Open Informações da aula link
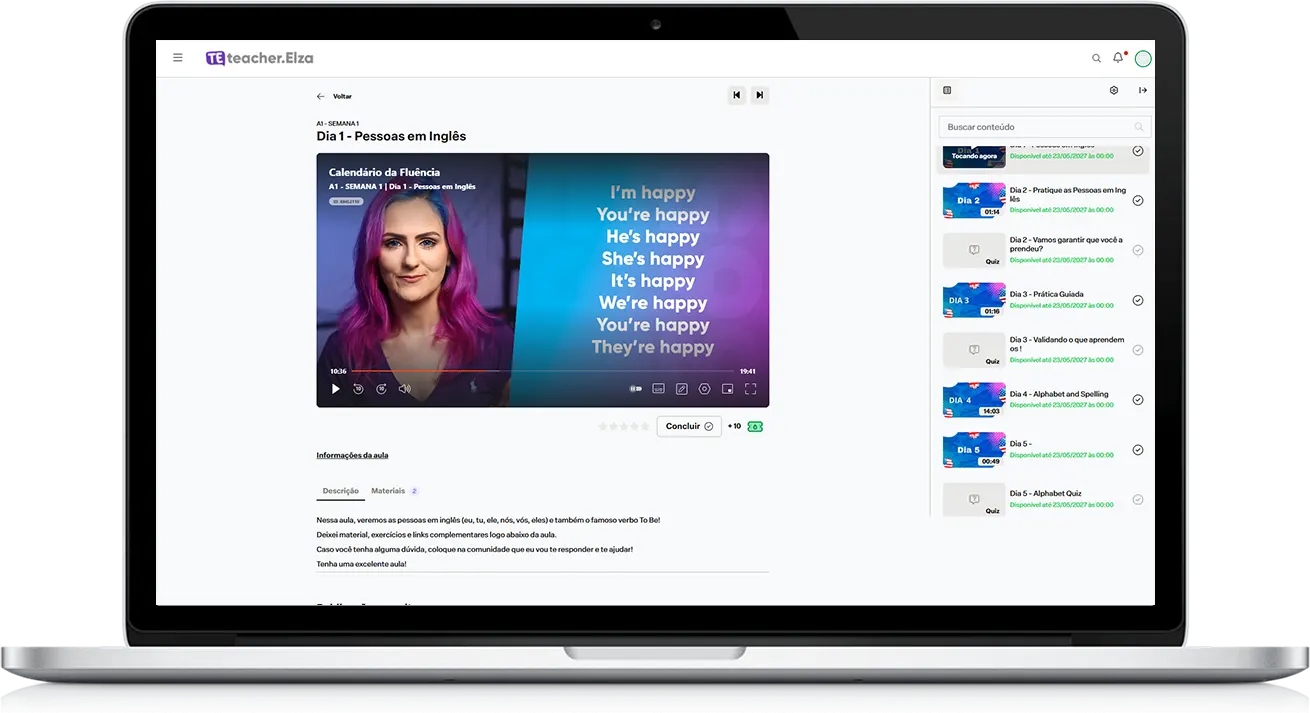The width and height of the screenshot is (1310, 713). (352, 455)
